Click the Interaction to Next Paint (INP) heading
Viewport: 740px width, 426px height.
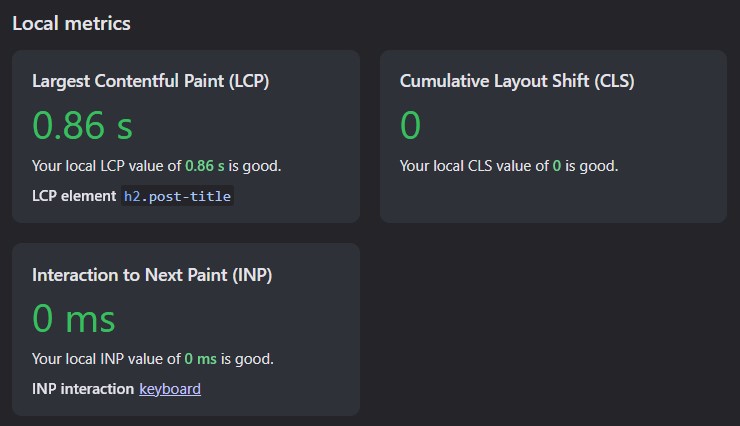pyautogui.click(x=152, y=275)
